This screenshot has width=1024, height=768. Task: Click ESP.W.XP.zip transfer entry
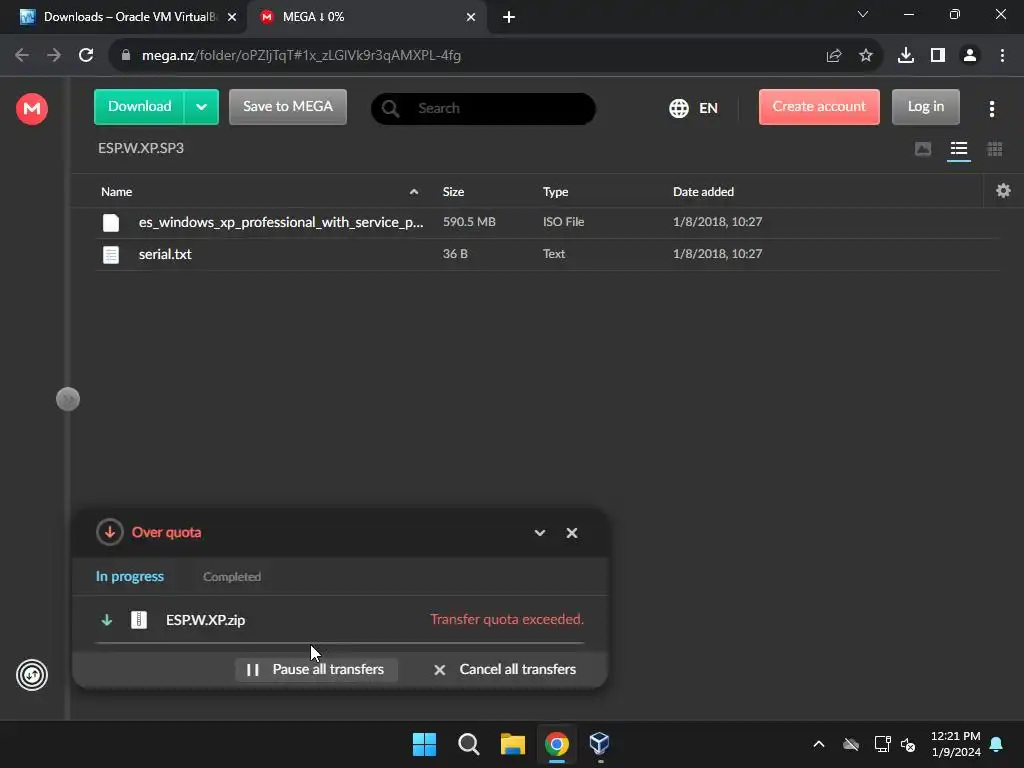point(340,620)
